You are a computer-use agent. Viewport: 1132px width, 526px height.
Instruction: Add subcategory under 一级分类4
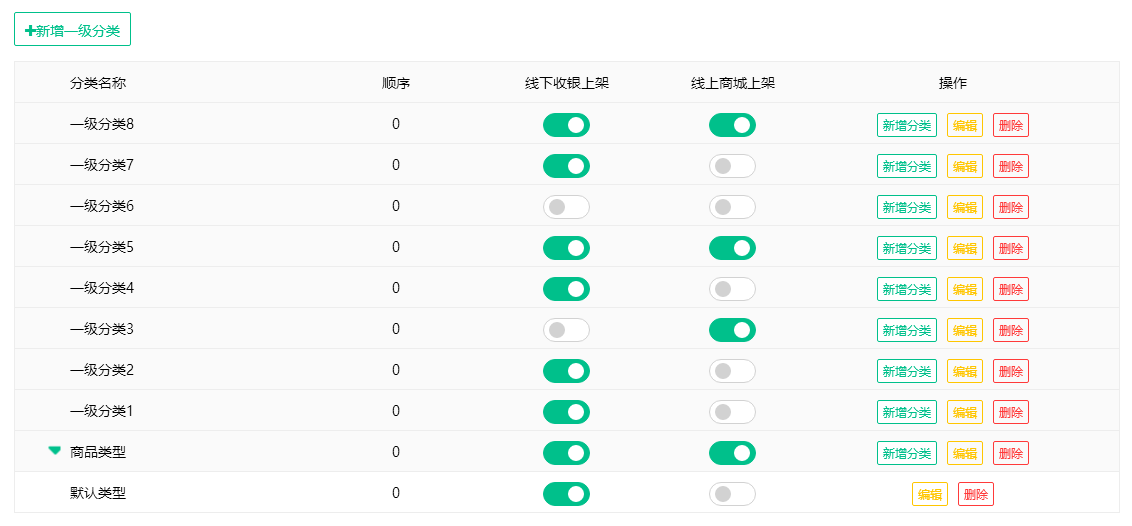click(x=906, y=289)
